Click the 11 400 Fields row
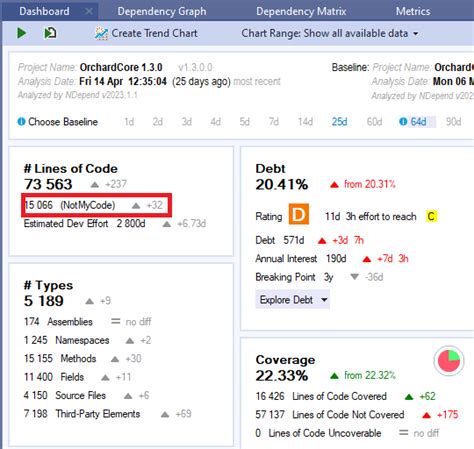This screenshot has width=474, height=449. [54, 377]
